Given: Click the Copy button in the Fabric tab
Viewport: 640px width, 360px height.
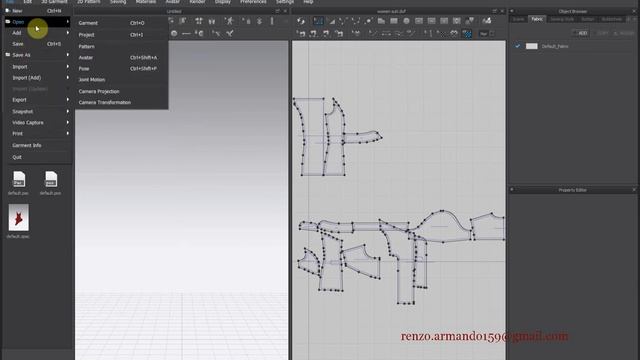Looking at the screenshot, I should pos(601,33).
